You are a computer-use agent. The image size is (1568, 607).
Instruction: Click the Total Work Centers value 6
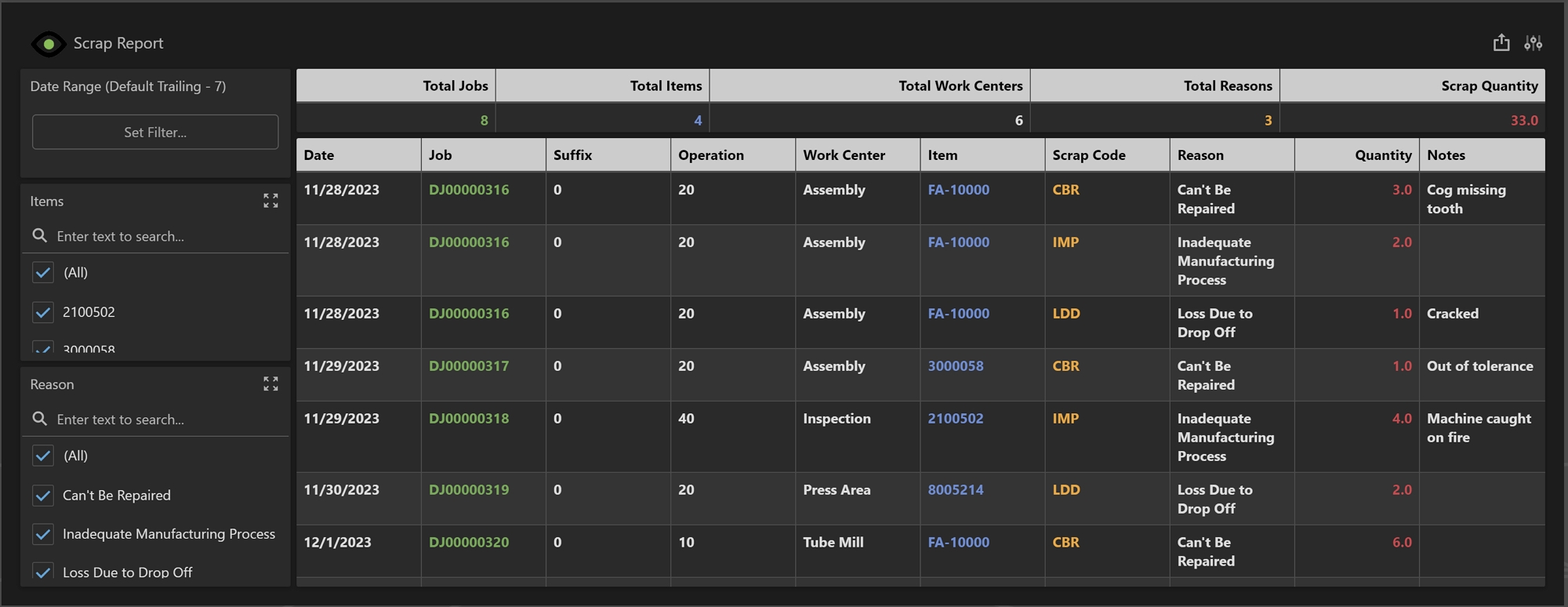[x=1018, y=121]
